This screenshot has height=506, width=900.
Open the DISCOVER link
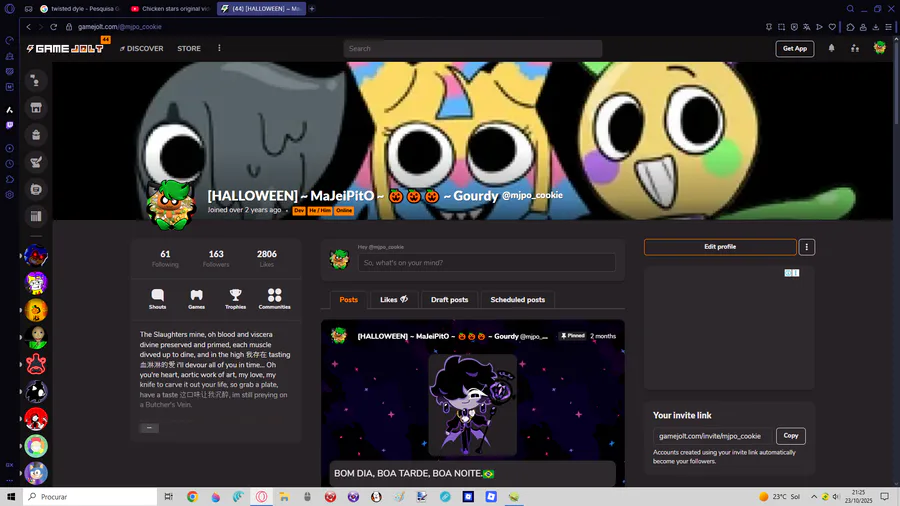pyautogui.click(x=142, y=49)
